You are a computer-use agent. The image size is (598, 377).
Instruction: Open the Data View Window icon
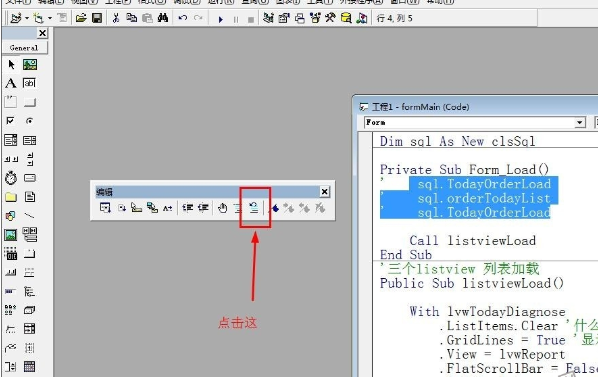[x=346, y=18]
